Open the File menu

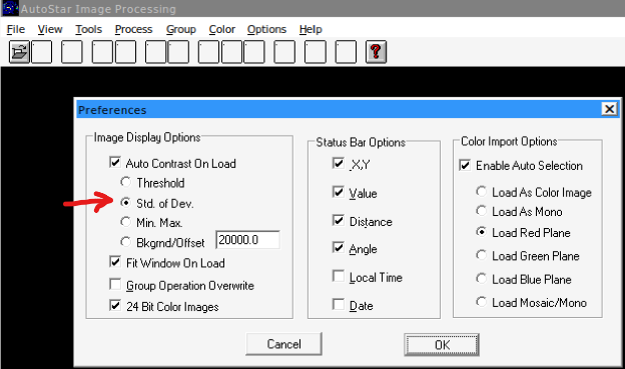point(16,29)
